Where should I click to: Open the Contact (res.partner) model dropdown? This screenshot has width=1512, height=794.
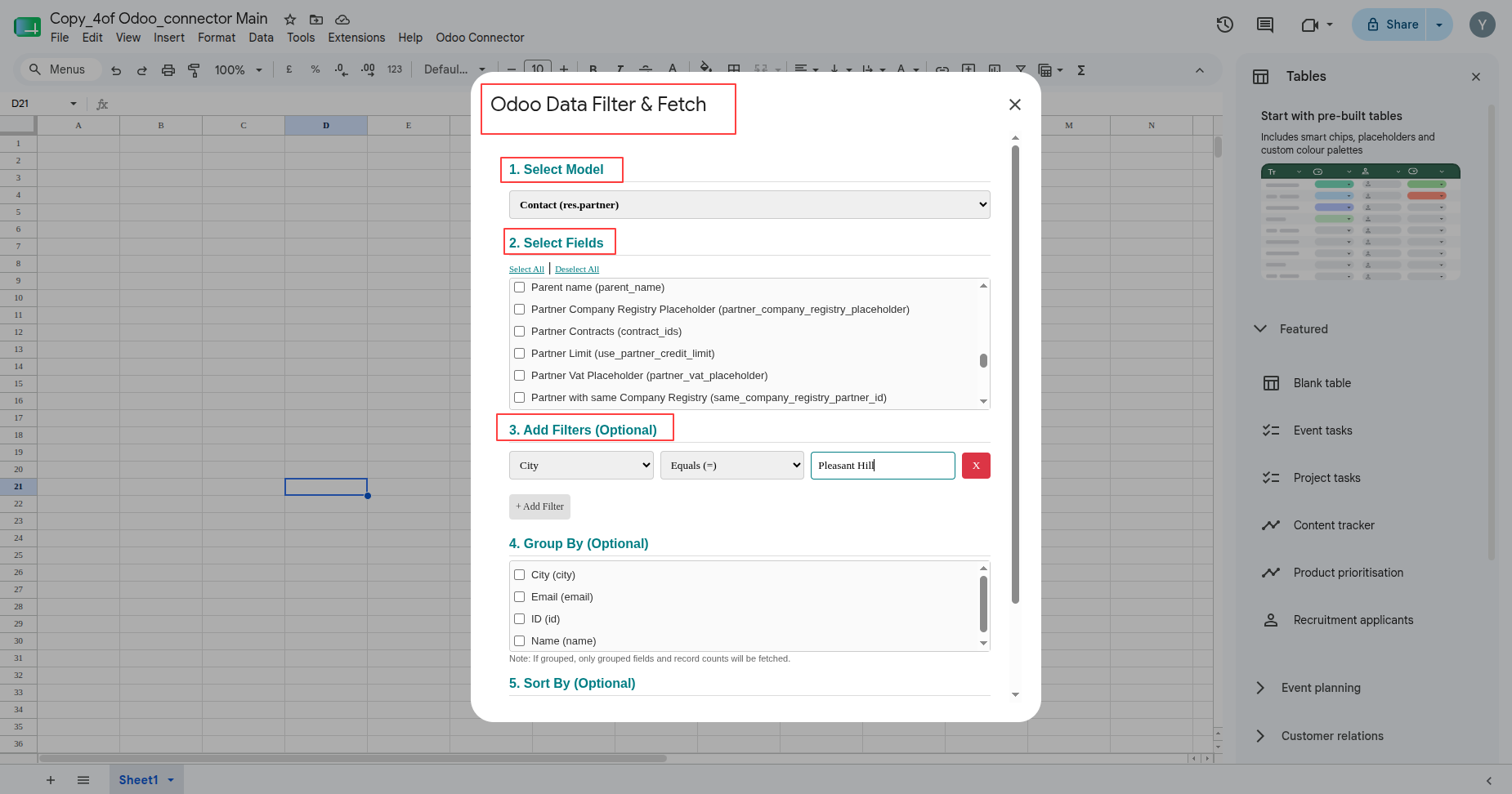749,205
